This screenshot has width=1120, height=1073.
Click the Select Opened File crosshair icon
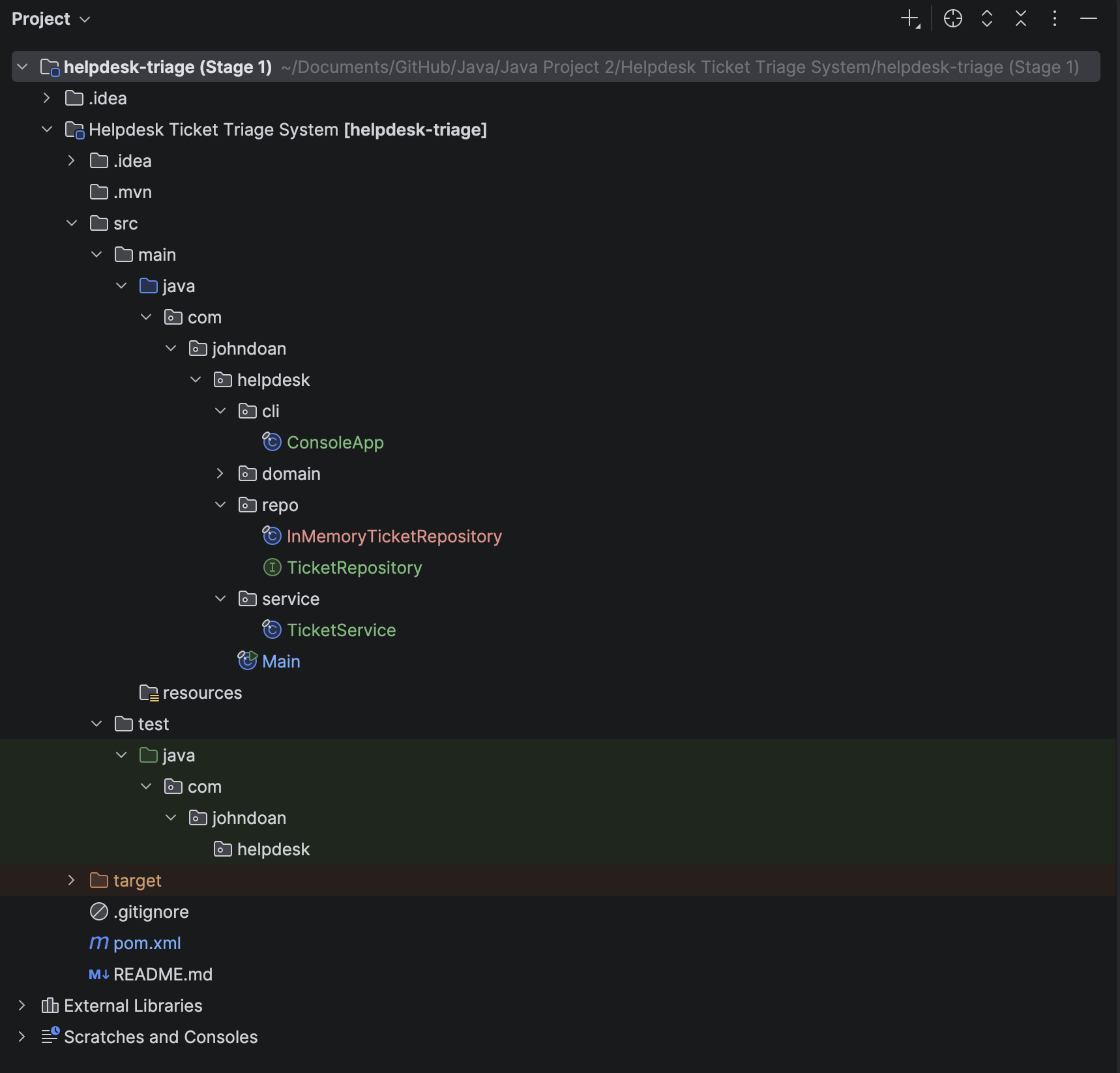(x=952, y=19)
